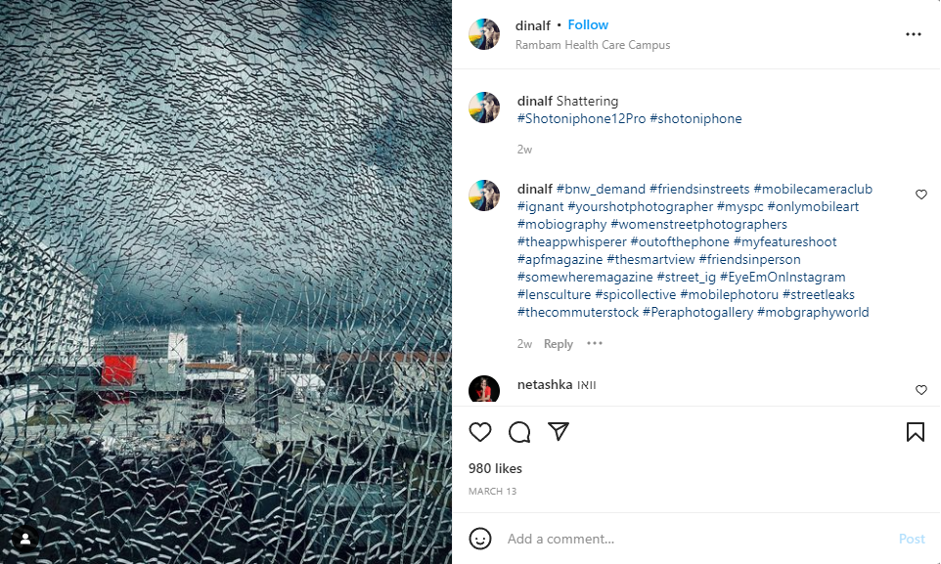Click the Post comment button

912,539
